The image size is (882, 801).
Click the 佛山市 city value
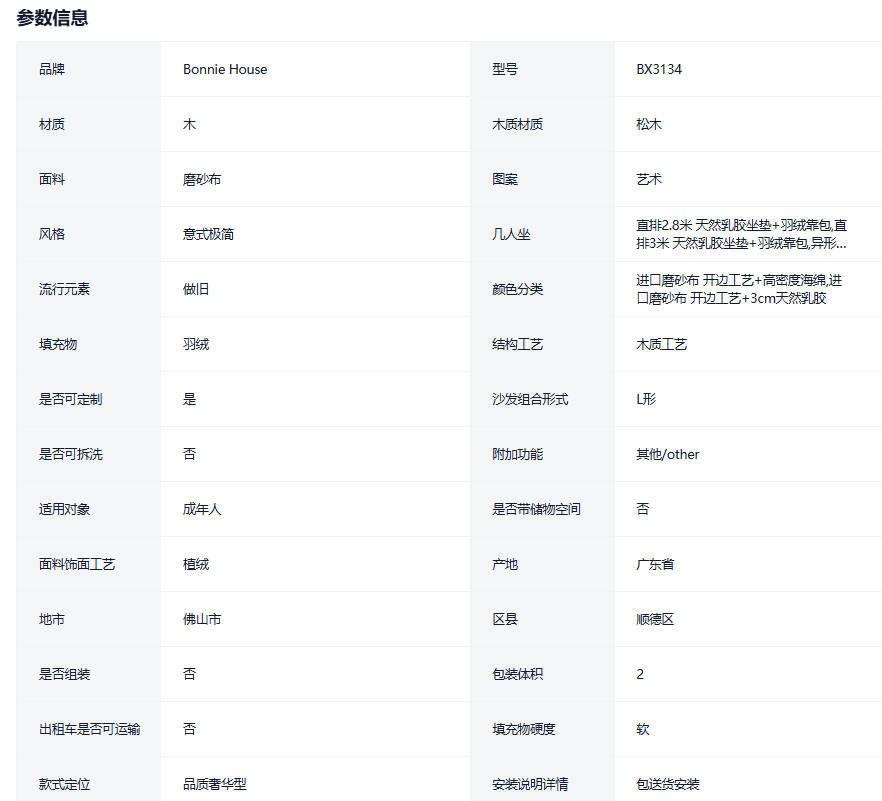(202, 619)
